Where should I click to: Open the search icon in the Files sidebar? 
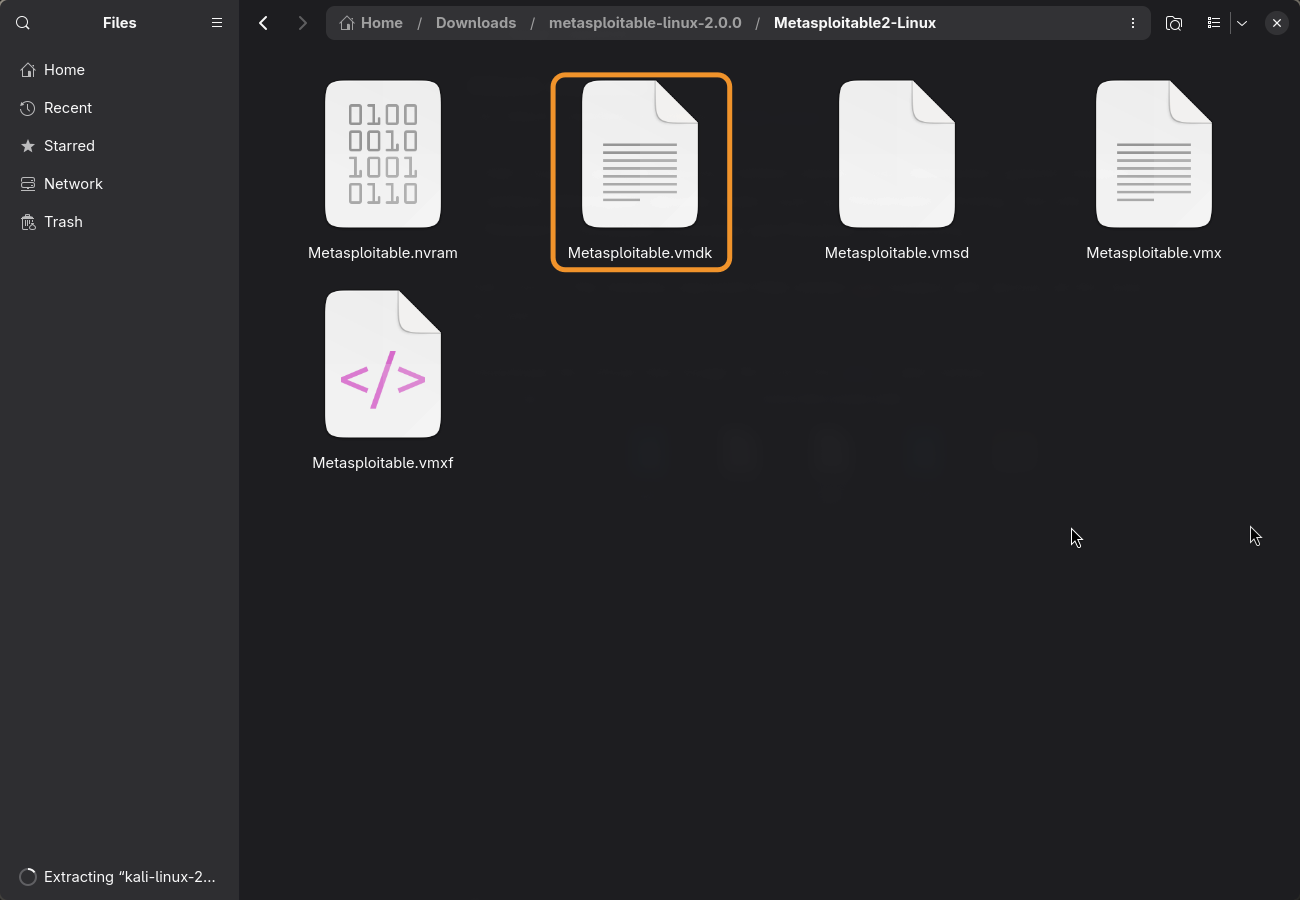click(x=23, y=23)
